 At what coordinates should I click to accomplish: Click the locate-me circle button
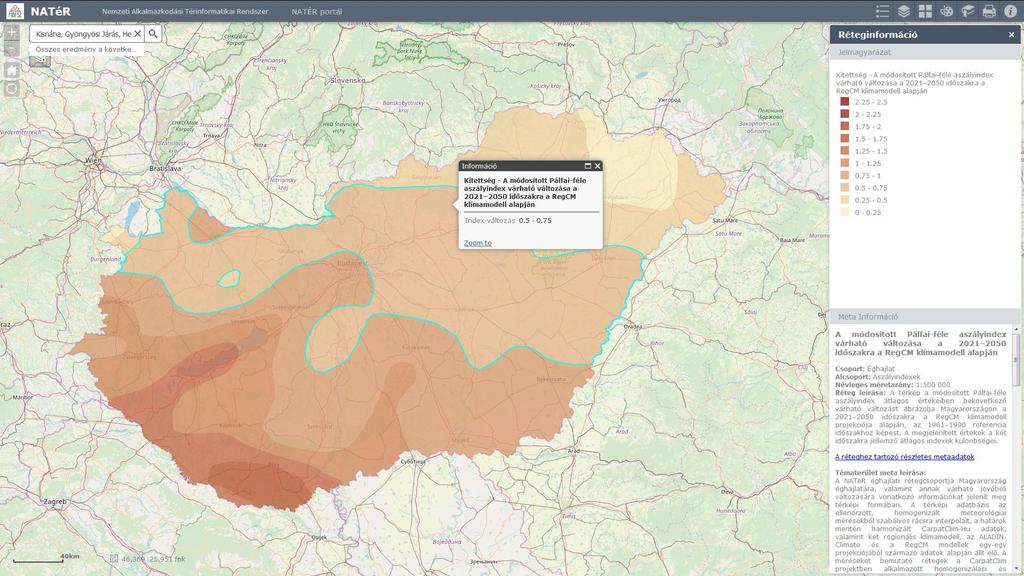tap(12, 88)
